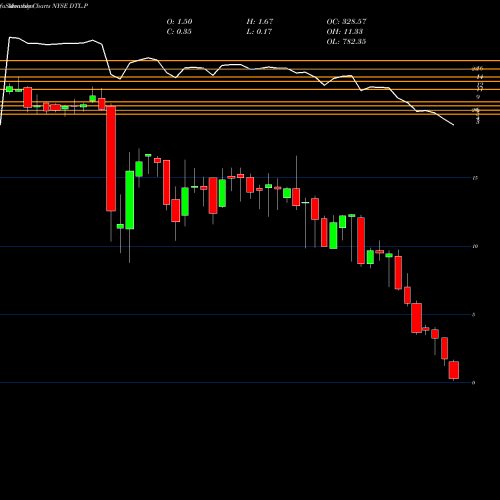Click the 'O: 1.50' open value
The width and height of the screenshot is (500, 500).
tap(179, 22)
